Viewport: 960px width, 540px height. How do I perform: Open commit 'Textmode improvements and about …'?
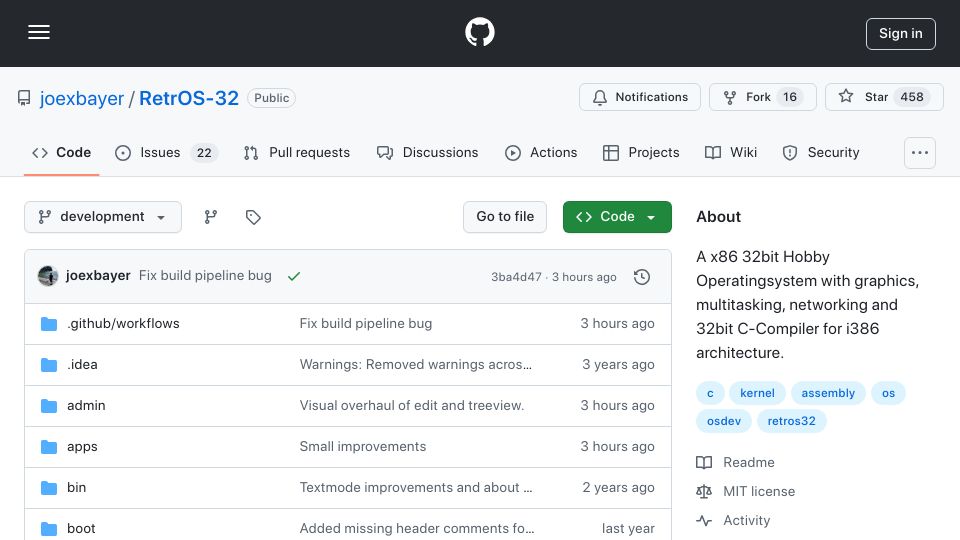tap(416, 487)
